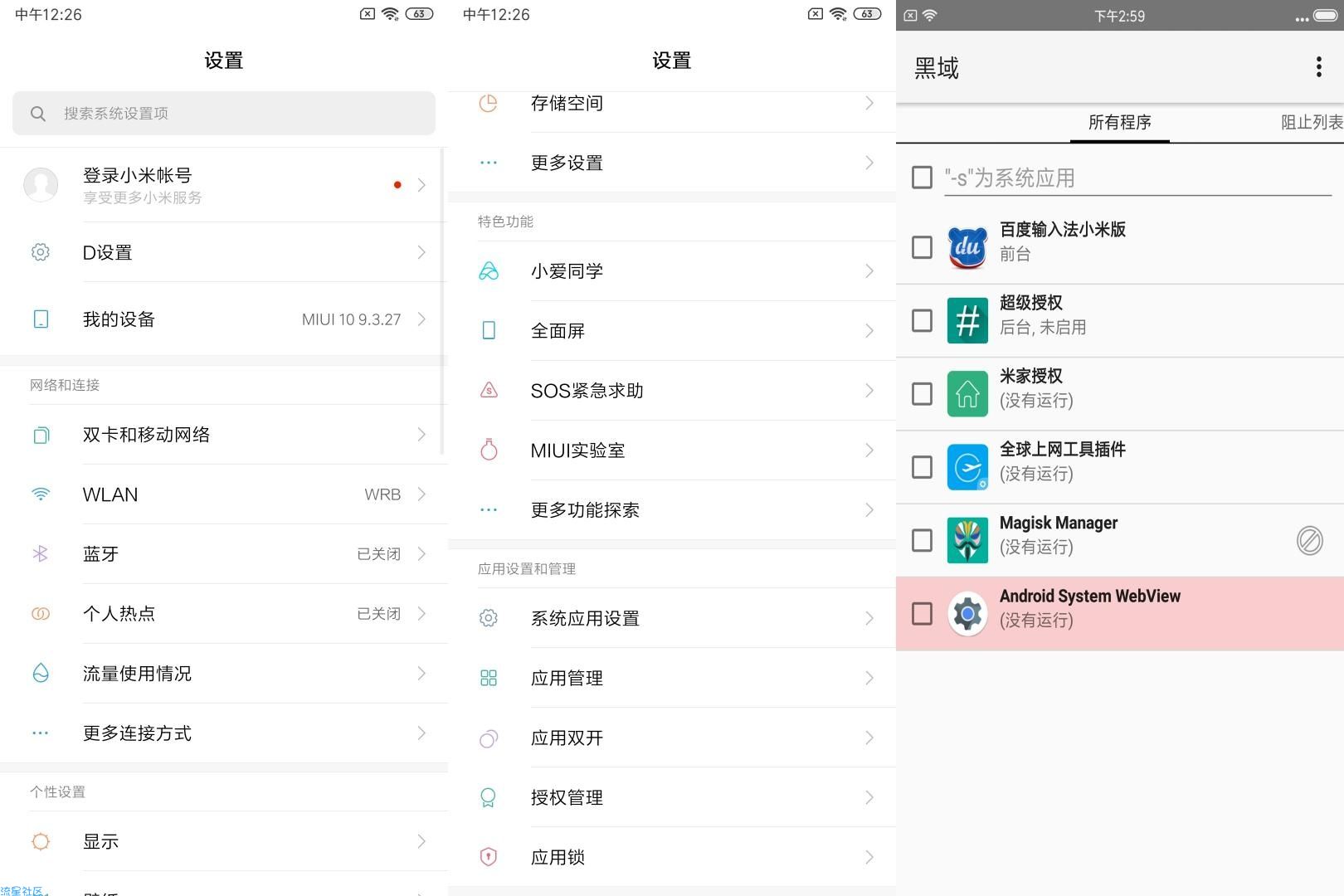Tap the 显示 brightness icon
The height and width of the screenshot is (896, 1344).
[40, 841]
